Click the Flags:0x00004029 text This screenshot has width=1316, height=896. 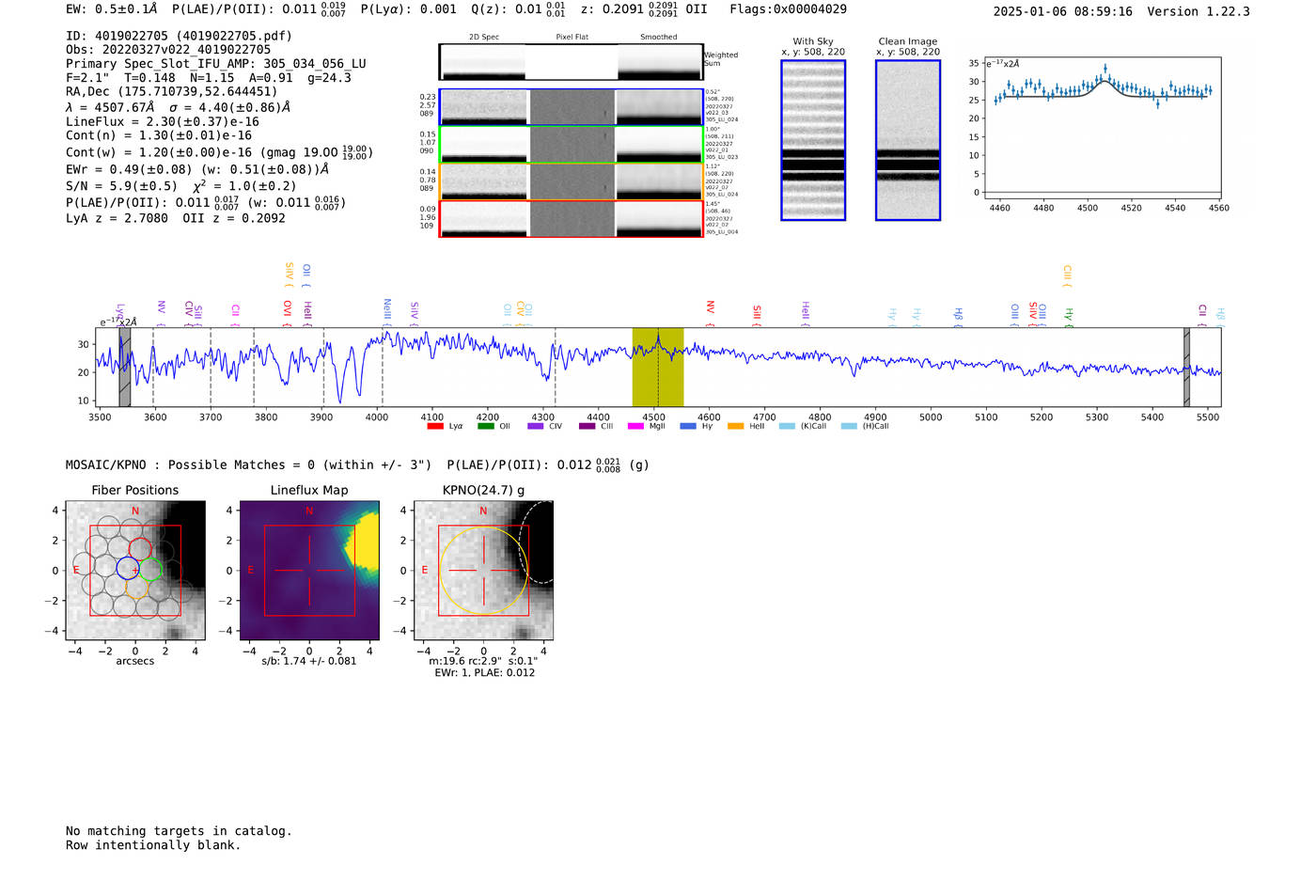(788, 9)
